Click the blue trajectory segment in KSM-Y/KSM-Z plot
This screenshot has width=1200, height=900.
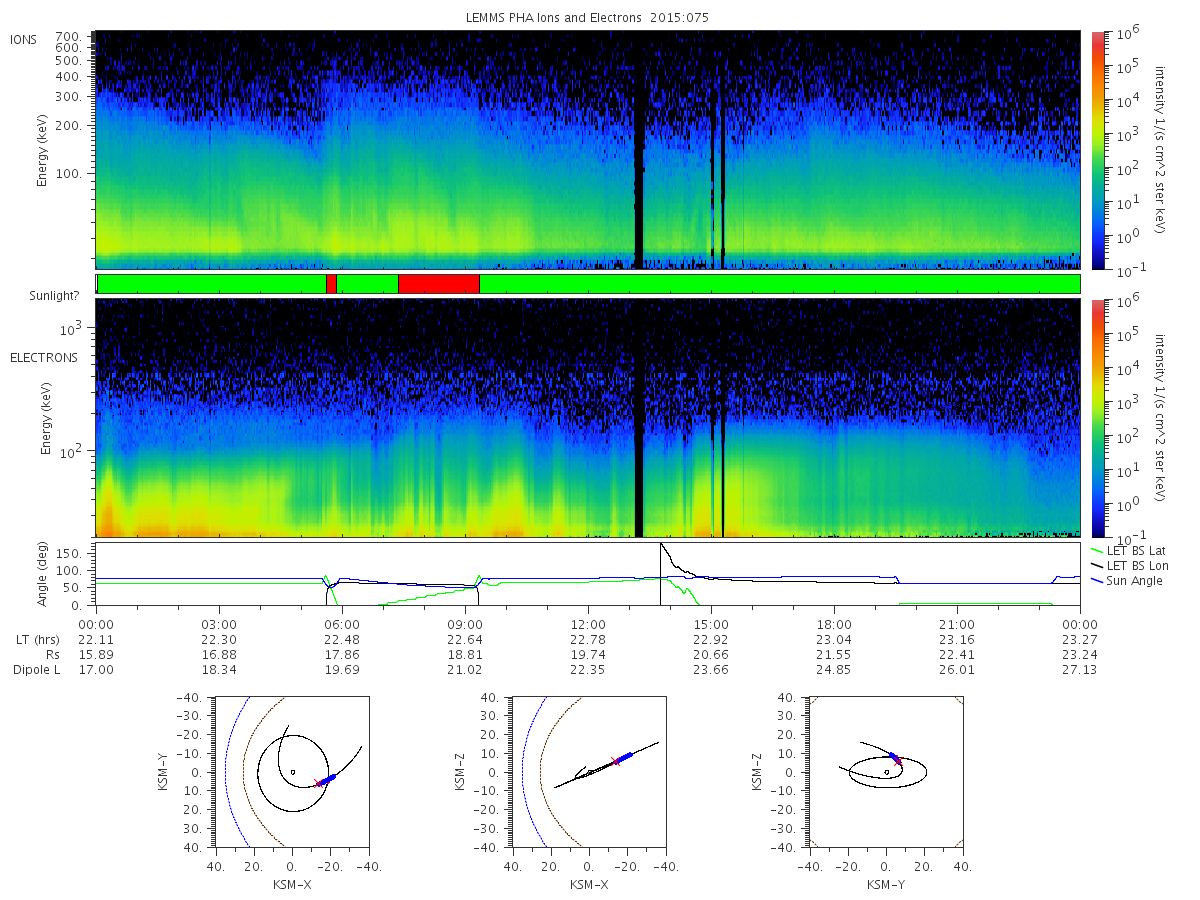click(x=894, y=759)
